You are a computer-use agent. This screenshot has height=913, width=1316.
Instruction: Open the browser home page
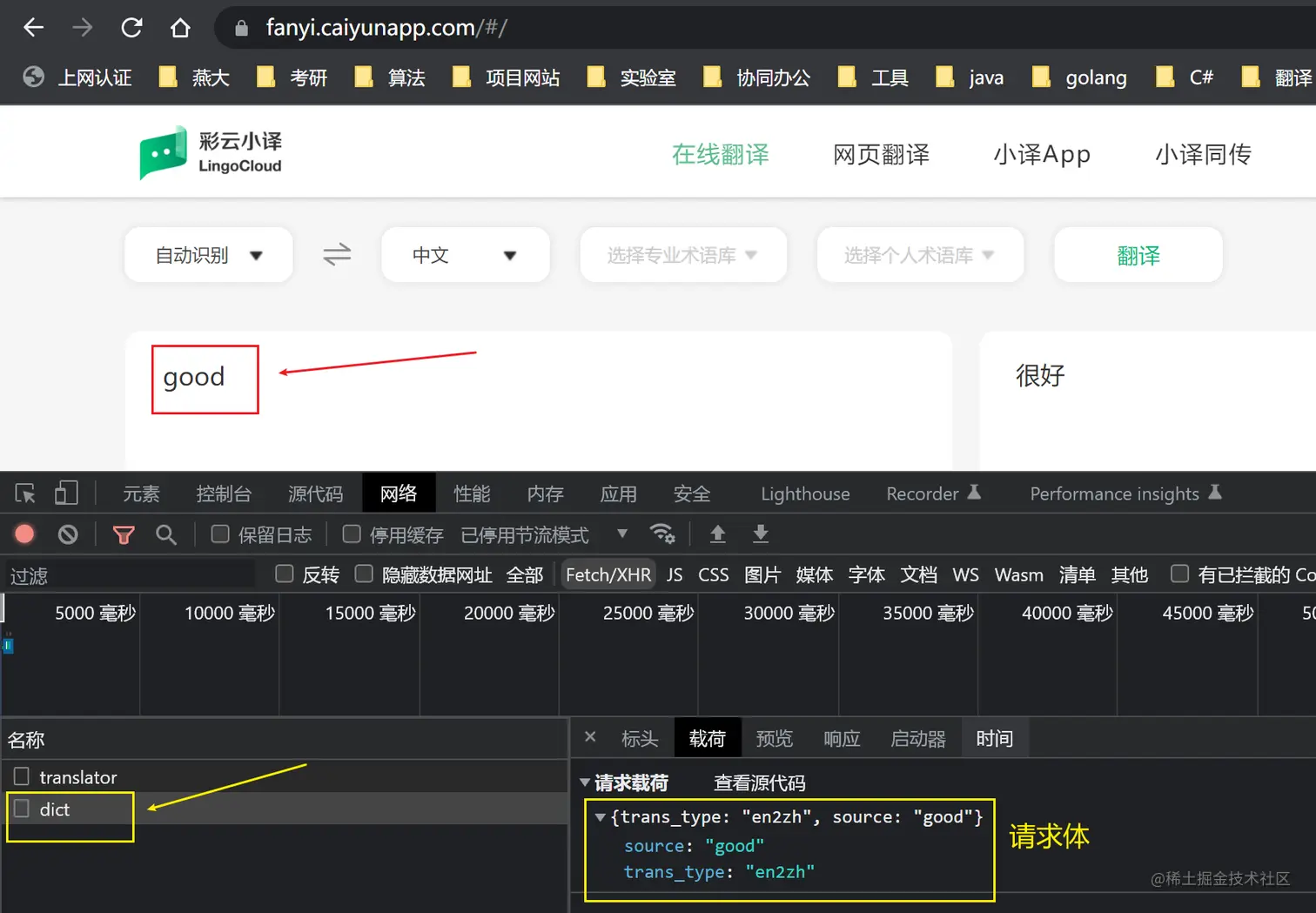180,28
